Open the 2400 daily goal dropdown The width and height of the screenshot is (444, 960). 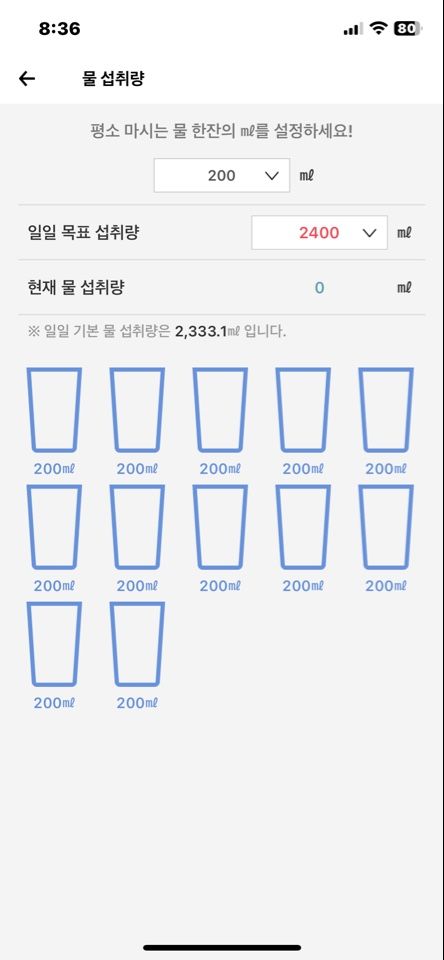click(x=319, y=233)
